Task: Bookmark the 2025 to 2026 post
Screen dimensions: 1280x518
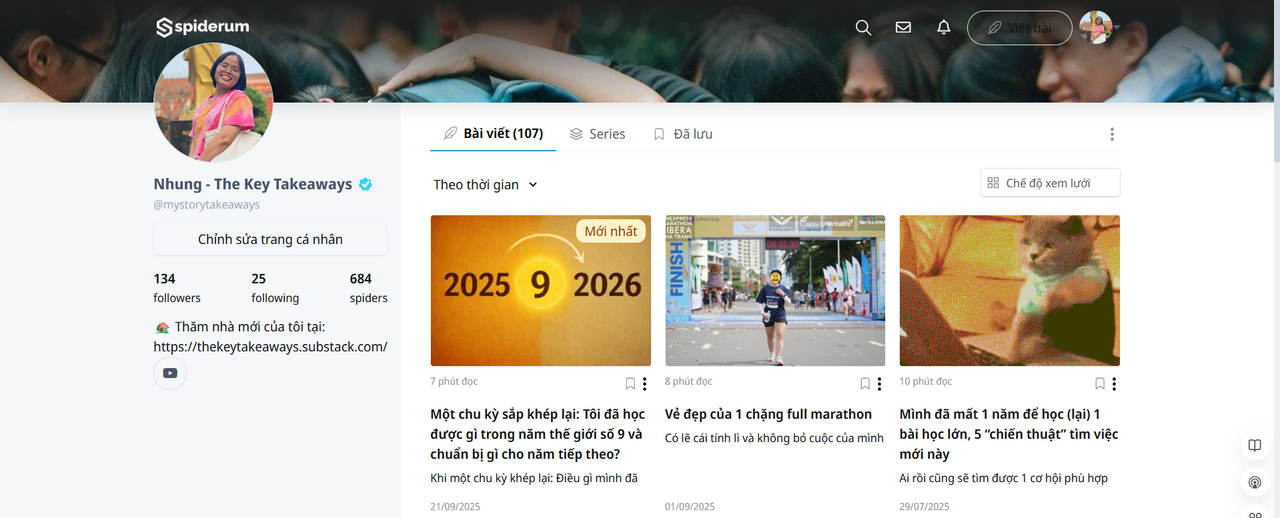Action: click(x=630, y=384)
